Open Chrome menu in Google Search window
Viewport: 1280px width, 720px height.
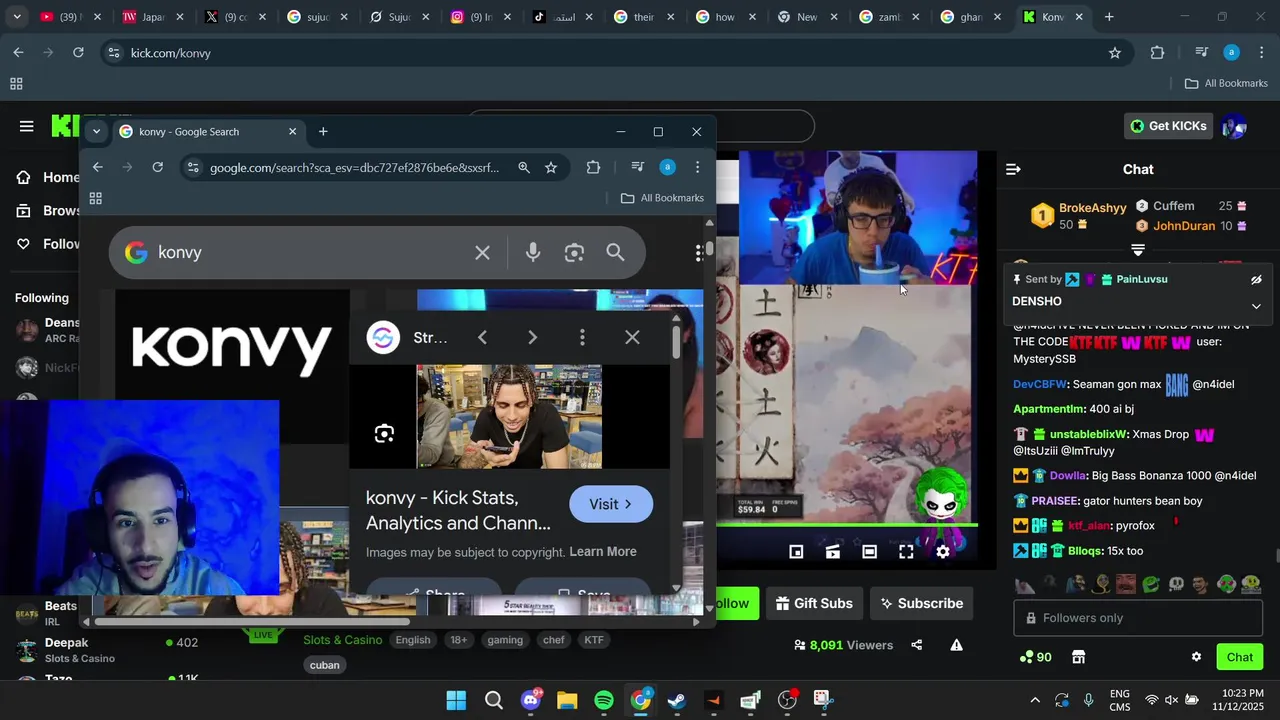pos(697,168)
